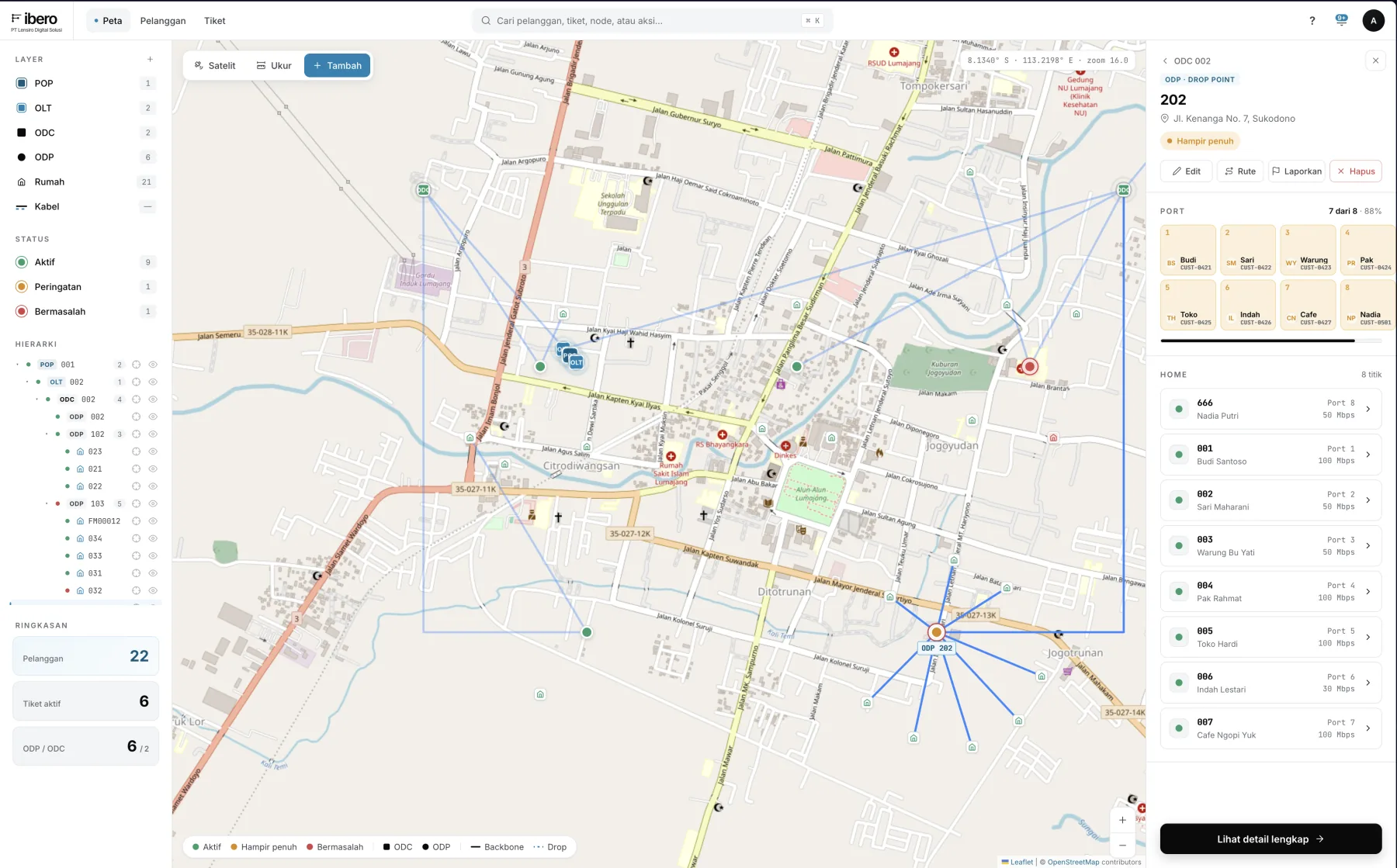Click the OLT marker on the map
This screenshot has width=1397, height=868.
click(x=576, y=362)
